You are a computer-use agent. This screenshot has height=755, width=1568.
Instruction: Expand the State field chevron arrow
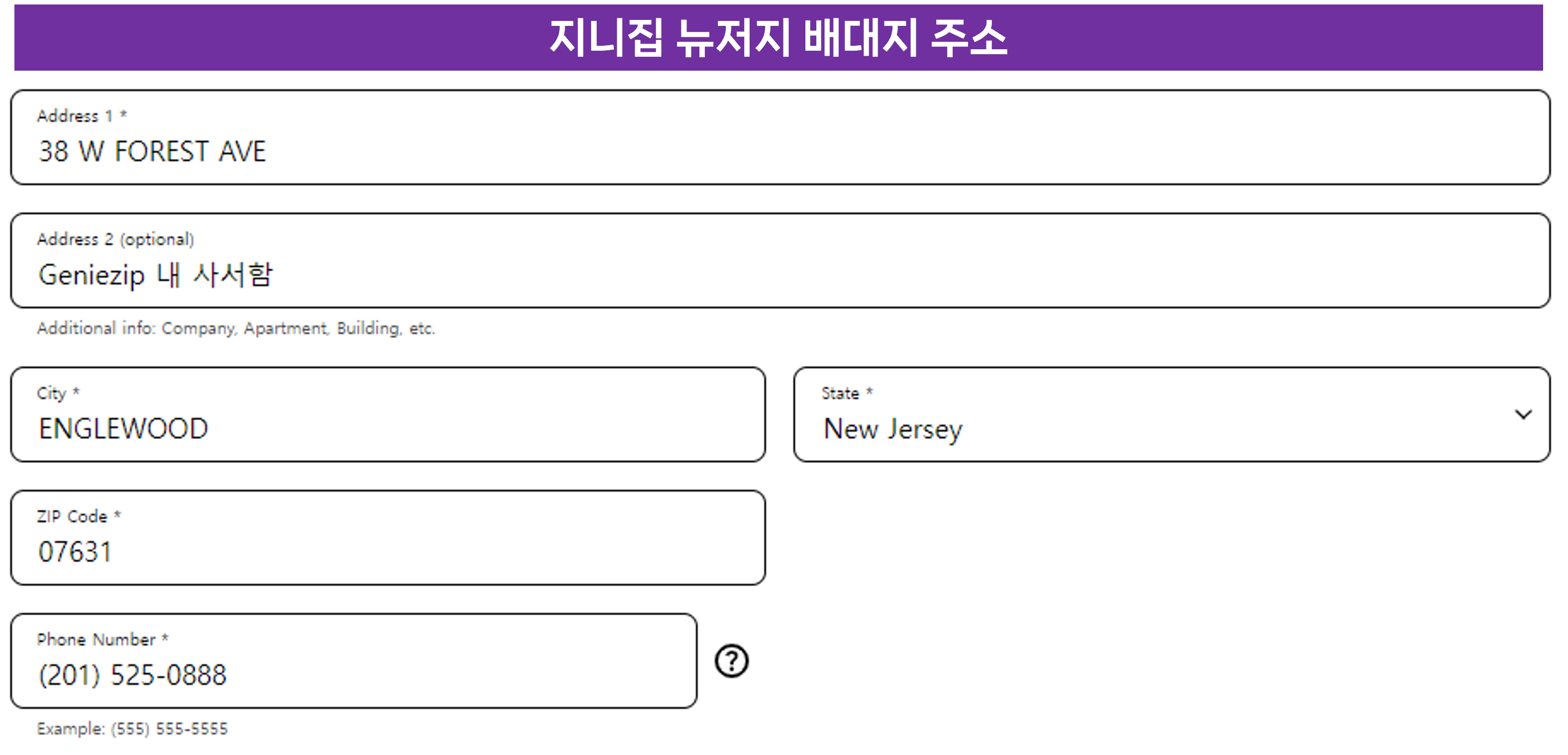coord(1523,415)
